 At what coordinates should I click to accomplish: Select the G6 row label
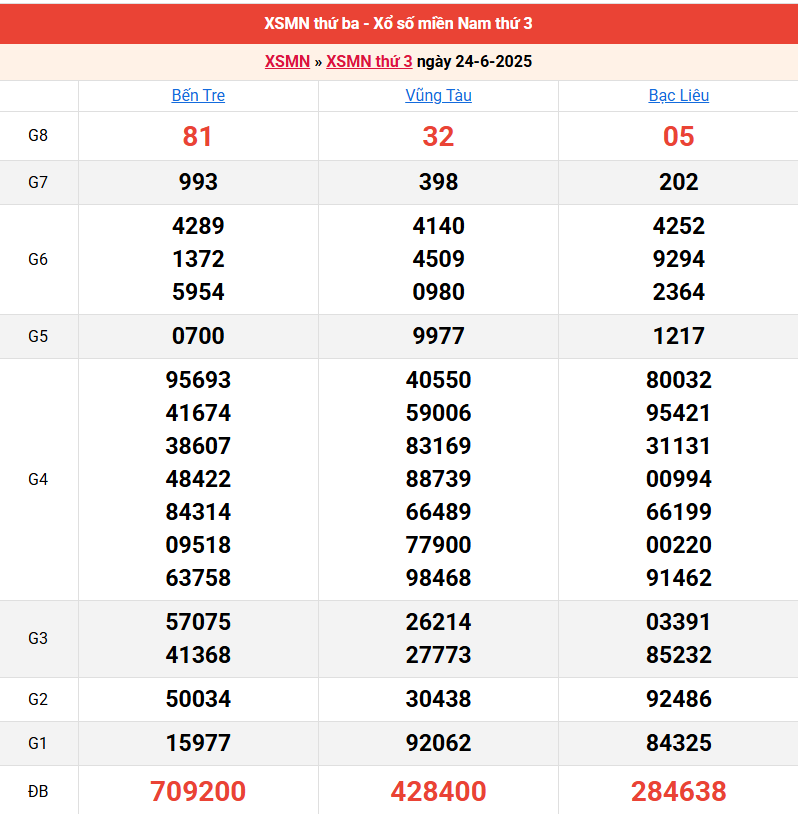click(38, 259)
